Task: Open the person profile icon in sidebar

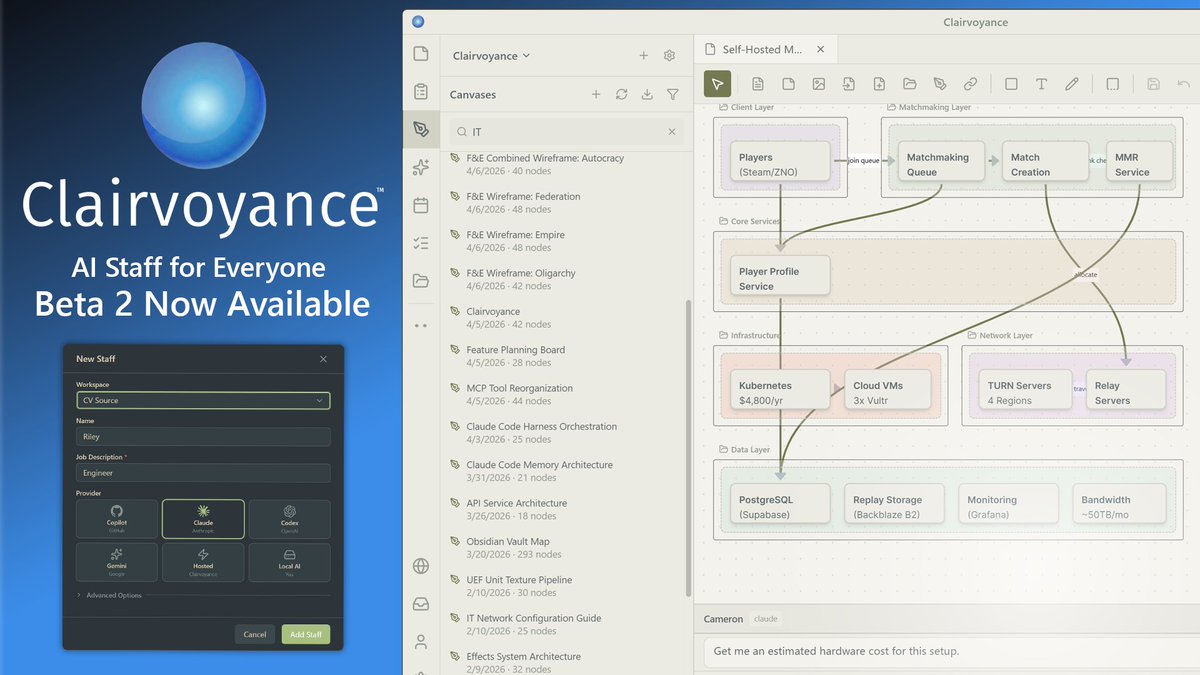Action: coord(420,641)
